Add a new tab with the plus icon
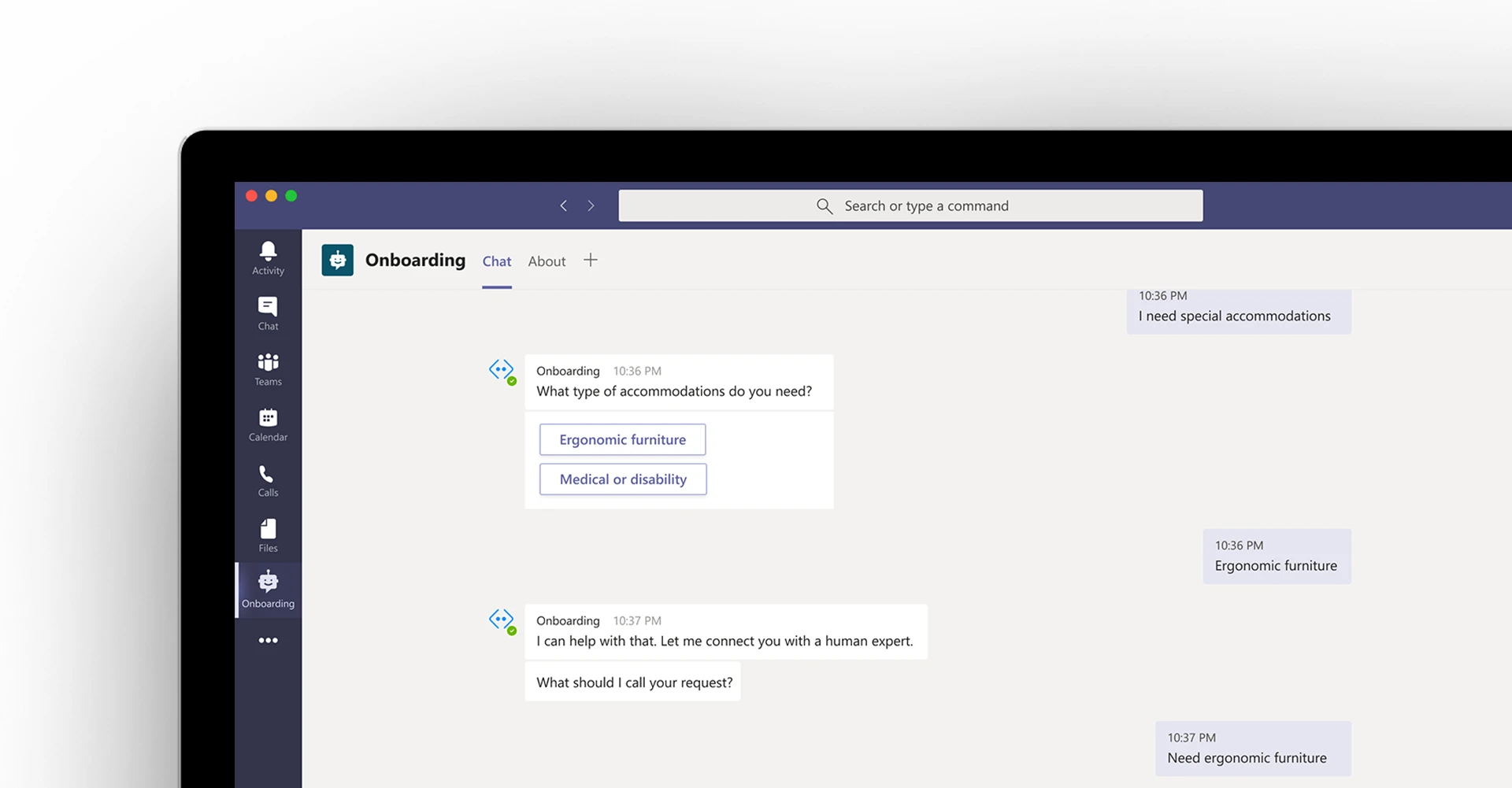1512x788 pixels. pos(591,259)
